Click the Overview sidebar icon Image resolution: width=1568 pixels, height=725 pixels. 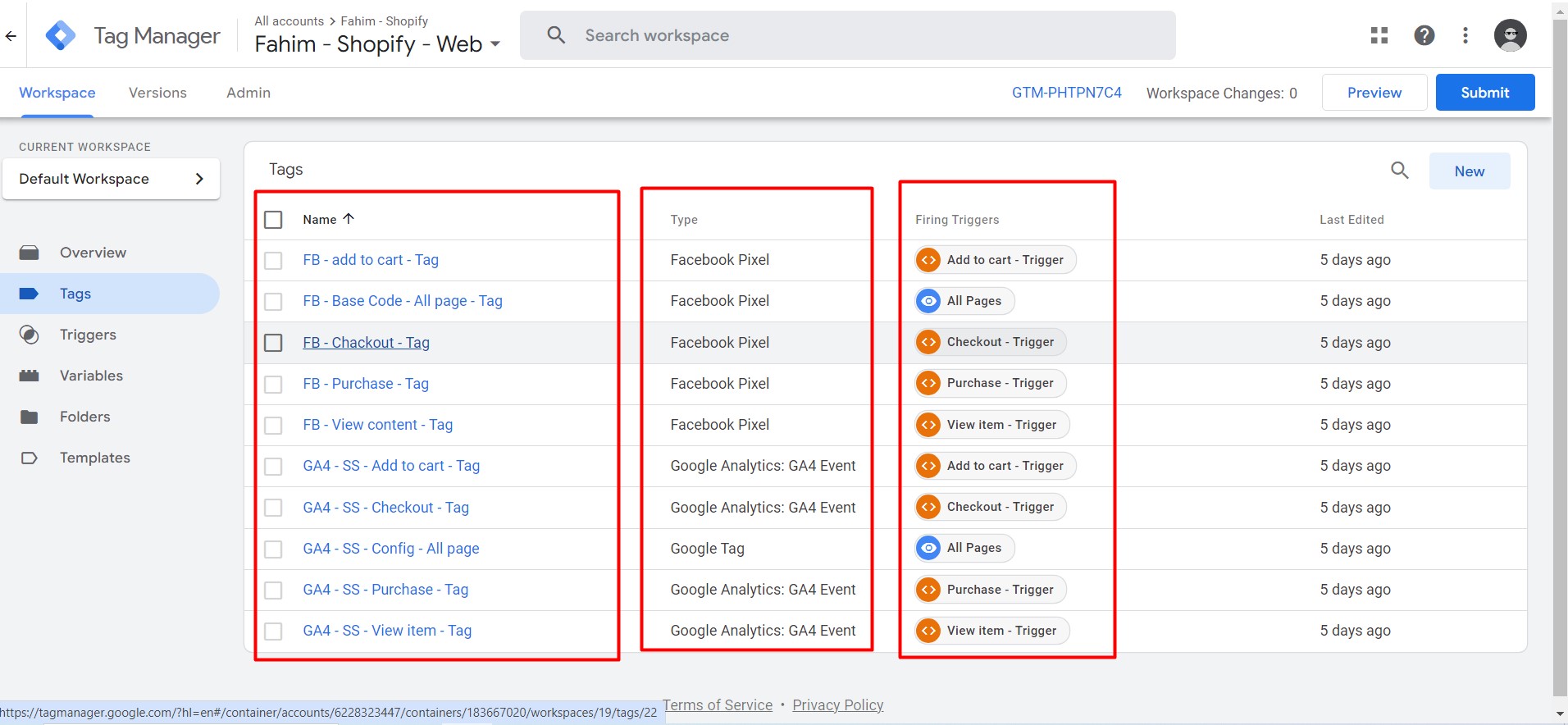pos(30,253)
